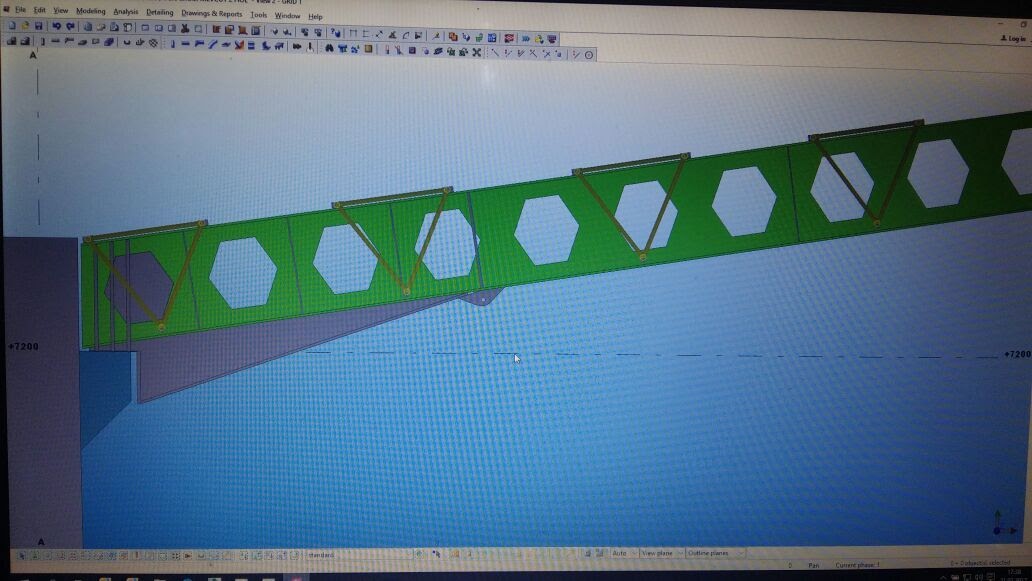1032x581 pixels.
Task: Open the View menu
Action: (61, 11)
